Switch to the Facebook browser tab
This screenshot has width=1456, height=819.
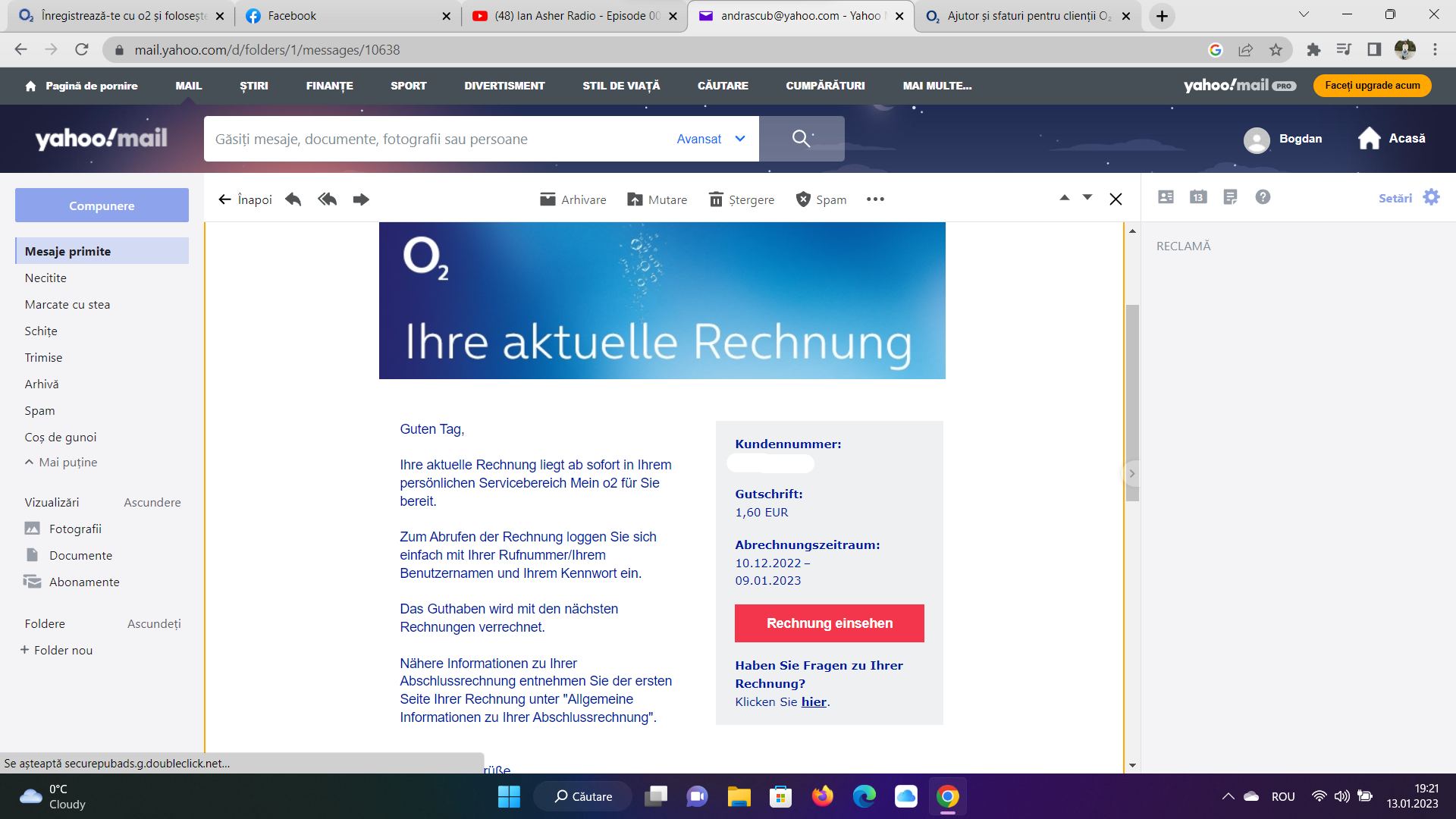click(x=348, y=16)
